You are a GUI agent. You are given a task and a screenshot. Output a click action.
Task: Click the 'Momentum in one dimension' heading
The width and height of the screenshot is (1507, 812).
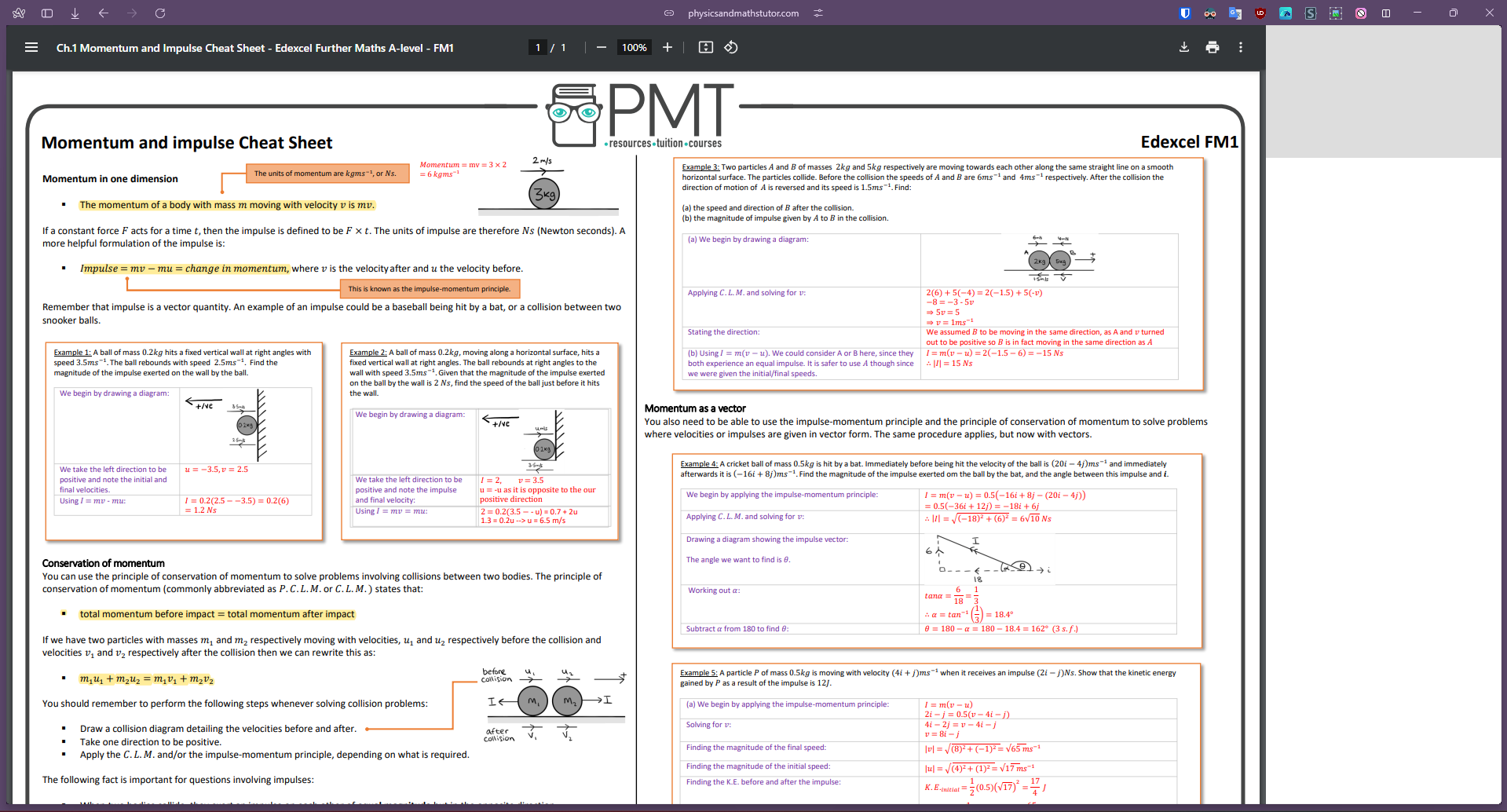pyautogui.click(x=110, y=179)
